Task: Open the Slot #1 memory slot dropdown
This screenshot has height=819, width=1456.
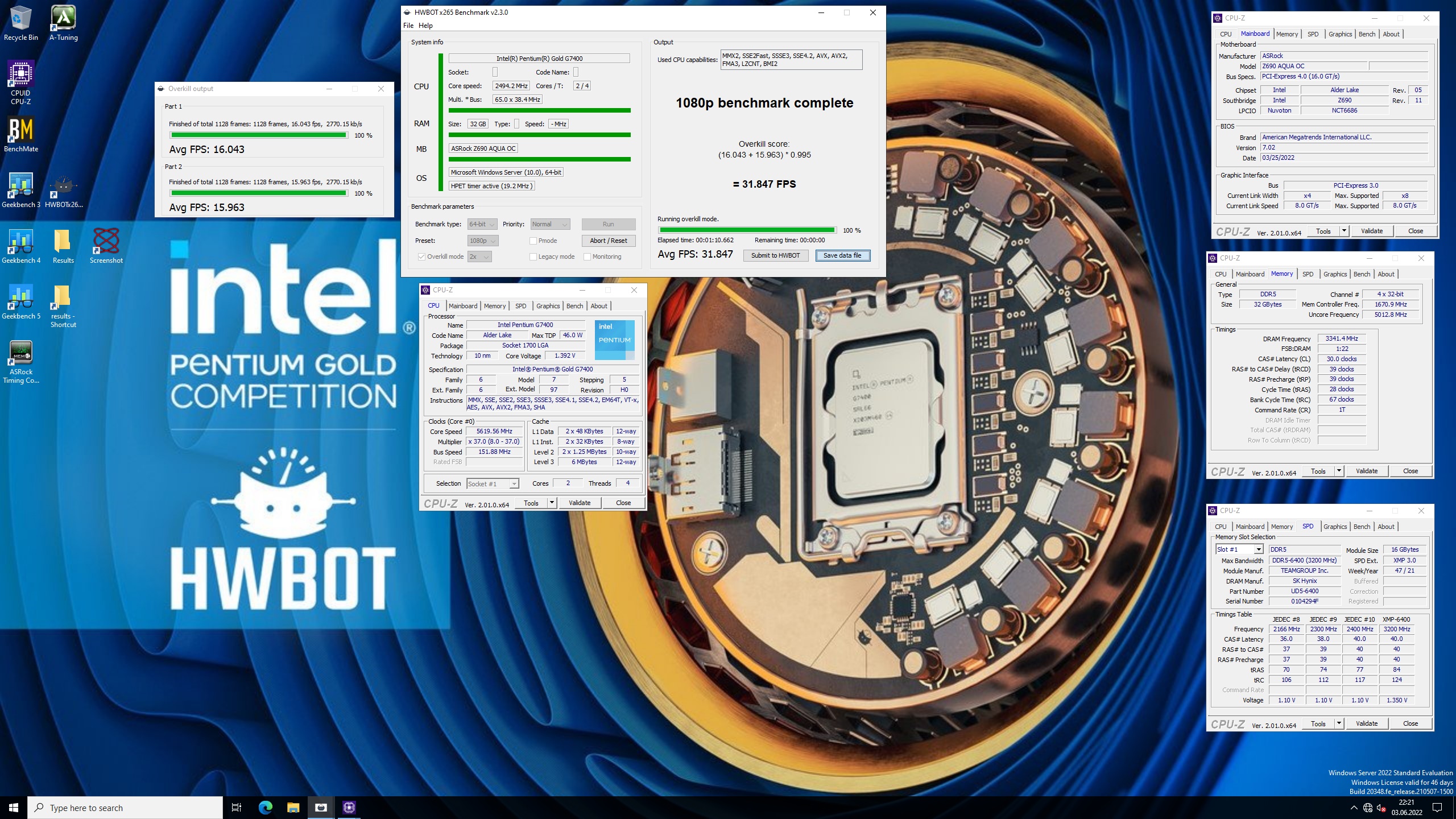Action: [1240, 549]
